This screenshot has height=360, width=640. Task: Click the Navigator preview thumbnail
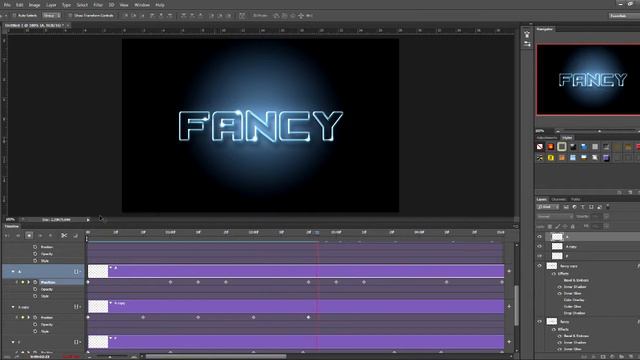pos(588,80)
